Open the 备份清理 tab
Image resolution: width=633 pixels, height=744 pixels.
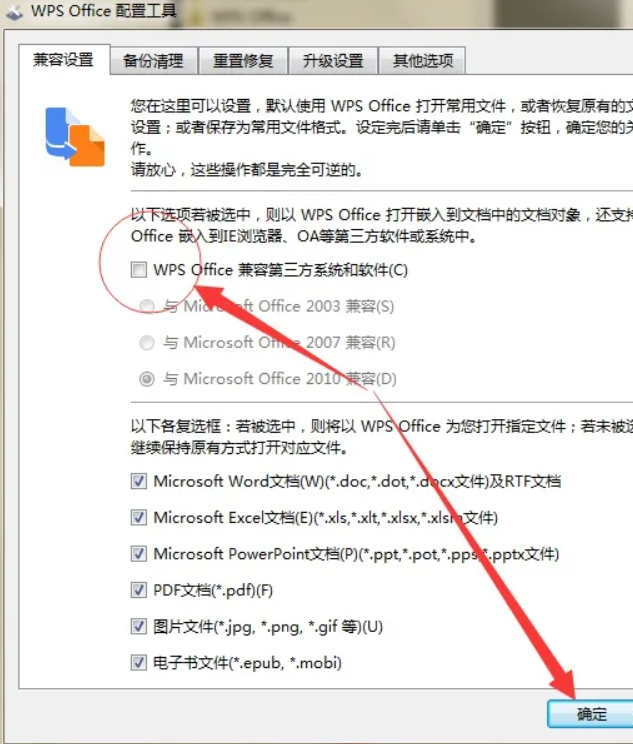coord(153,61)
